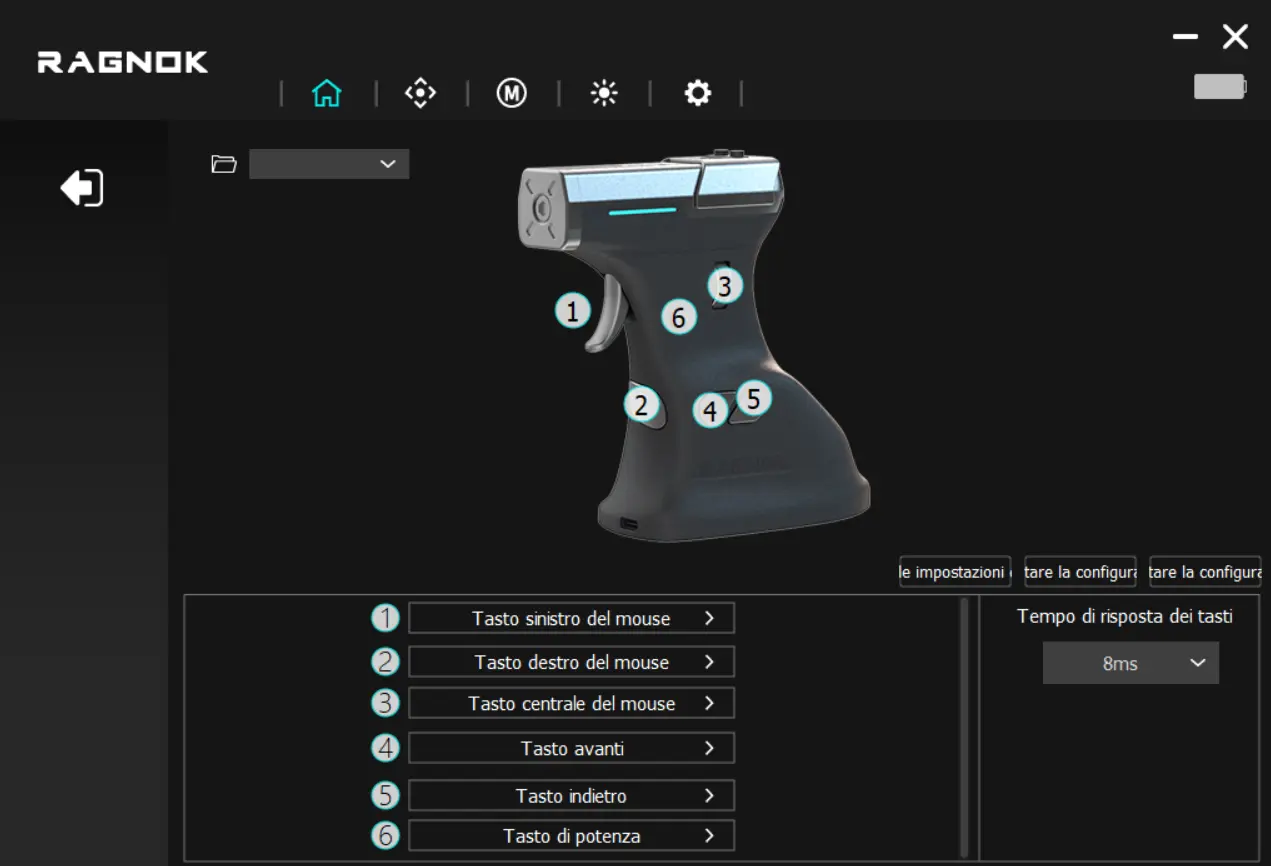The height and width of the screenshot is (866, 1271).
Task: Open the Home tab icon
Action: (x=327, y=94)
